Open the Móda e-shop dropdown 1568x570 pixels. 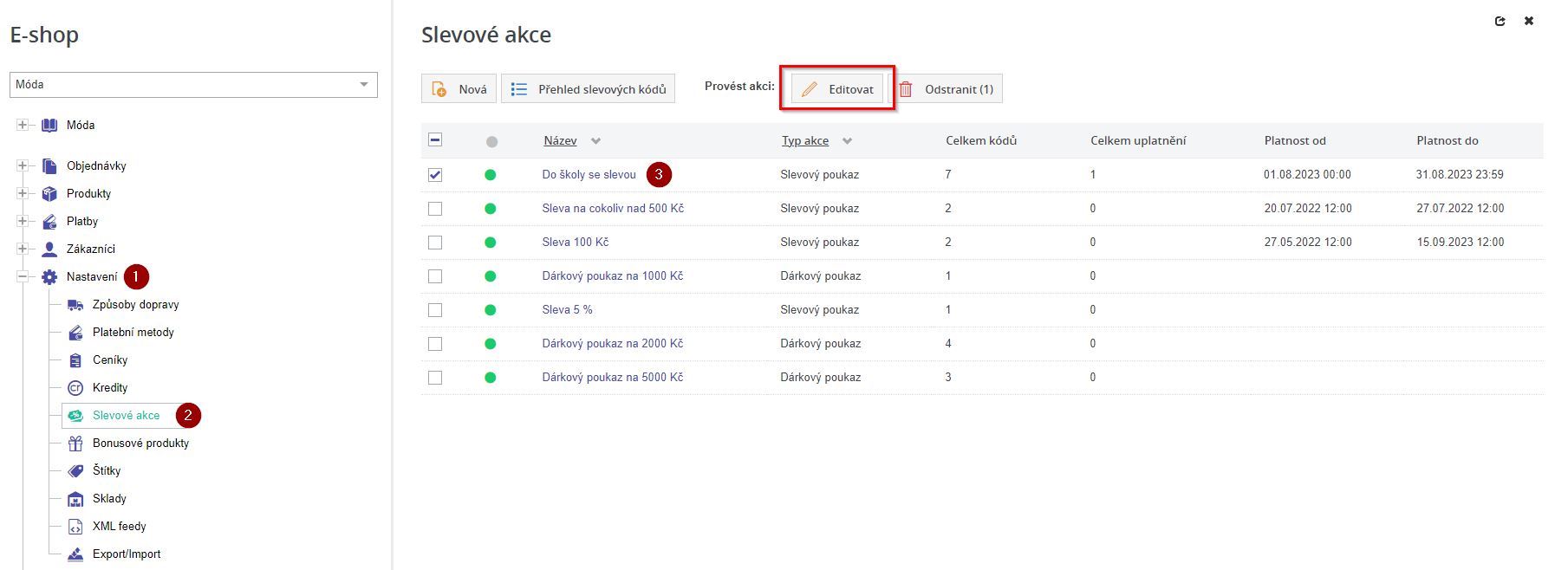coord(193,85)
